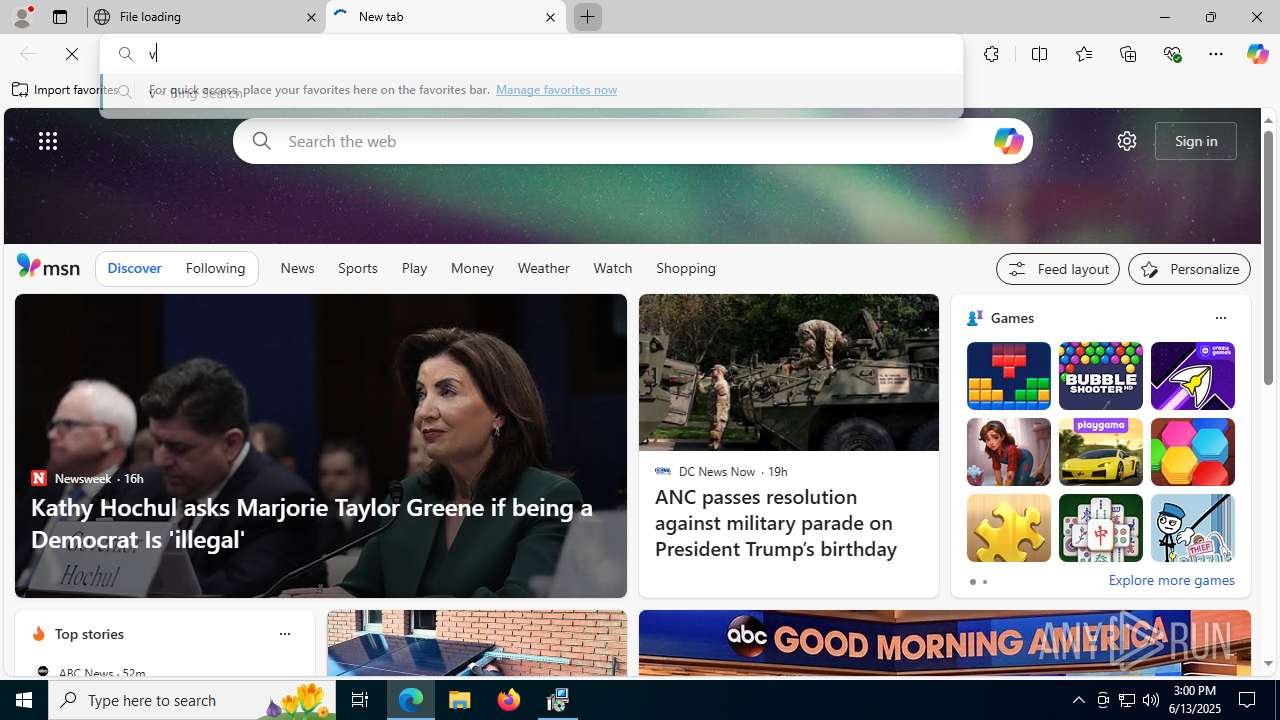
Task: Open the block puzzle game tile
Action: [1008, 376]
